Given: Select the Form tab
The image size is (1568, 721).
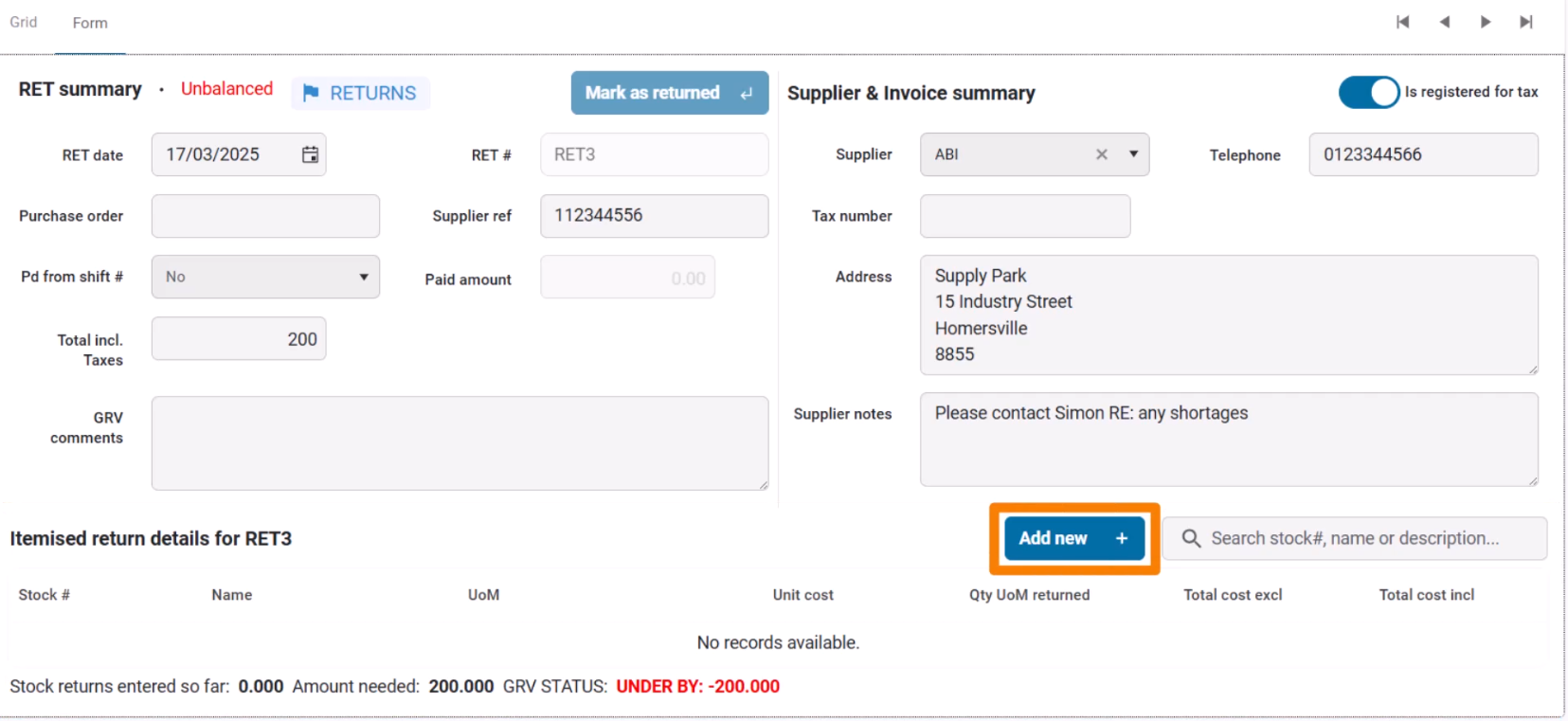Looking at the screenshot, I should tap(90, 23).
